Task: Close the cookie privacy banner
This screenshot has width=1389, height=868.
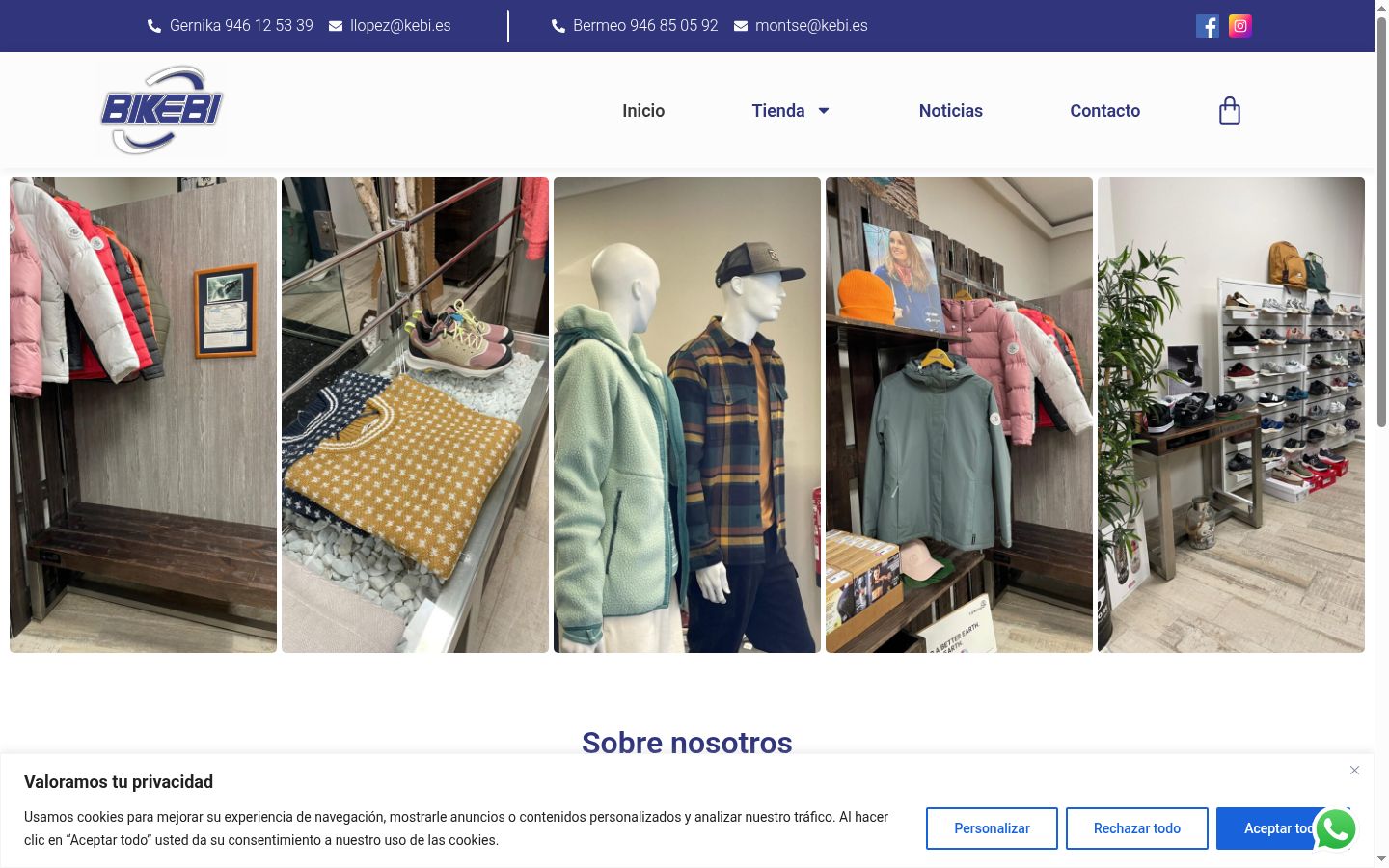Action: pos(1354,770)
